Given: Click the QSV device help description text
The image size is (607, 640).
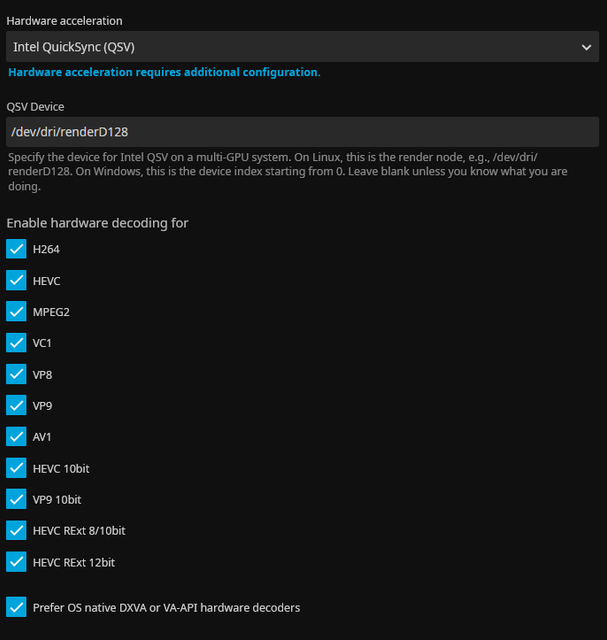Looking at the screenshot, I should (288, 171).
